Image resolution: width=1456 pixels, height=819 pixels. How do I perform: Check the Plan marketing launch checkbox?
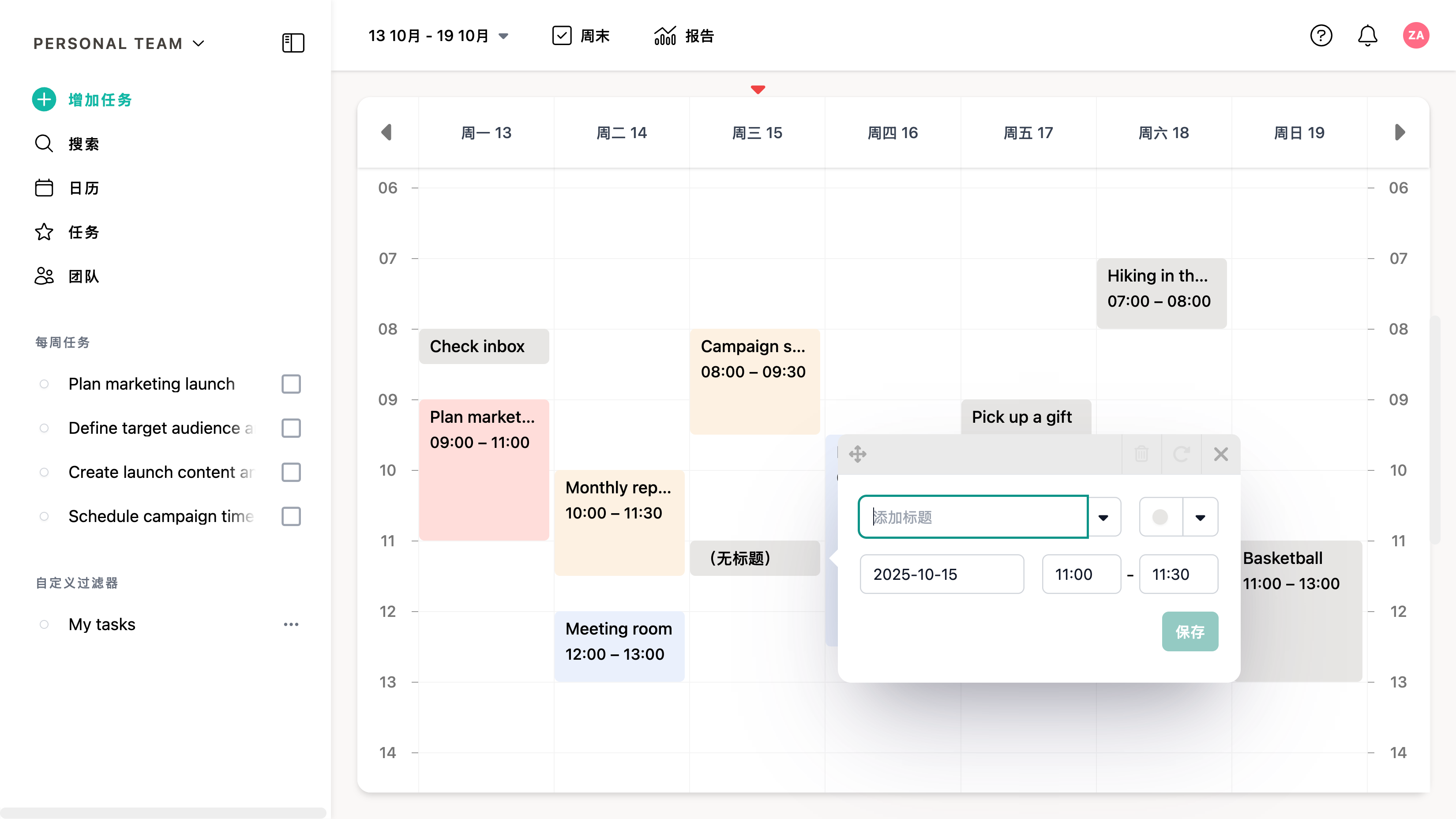[x=291, y=384]
